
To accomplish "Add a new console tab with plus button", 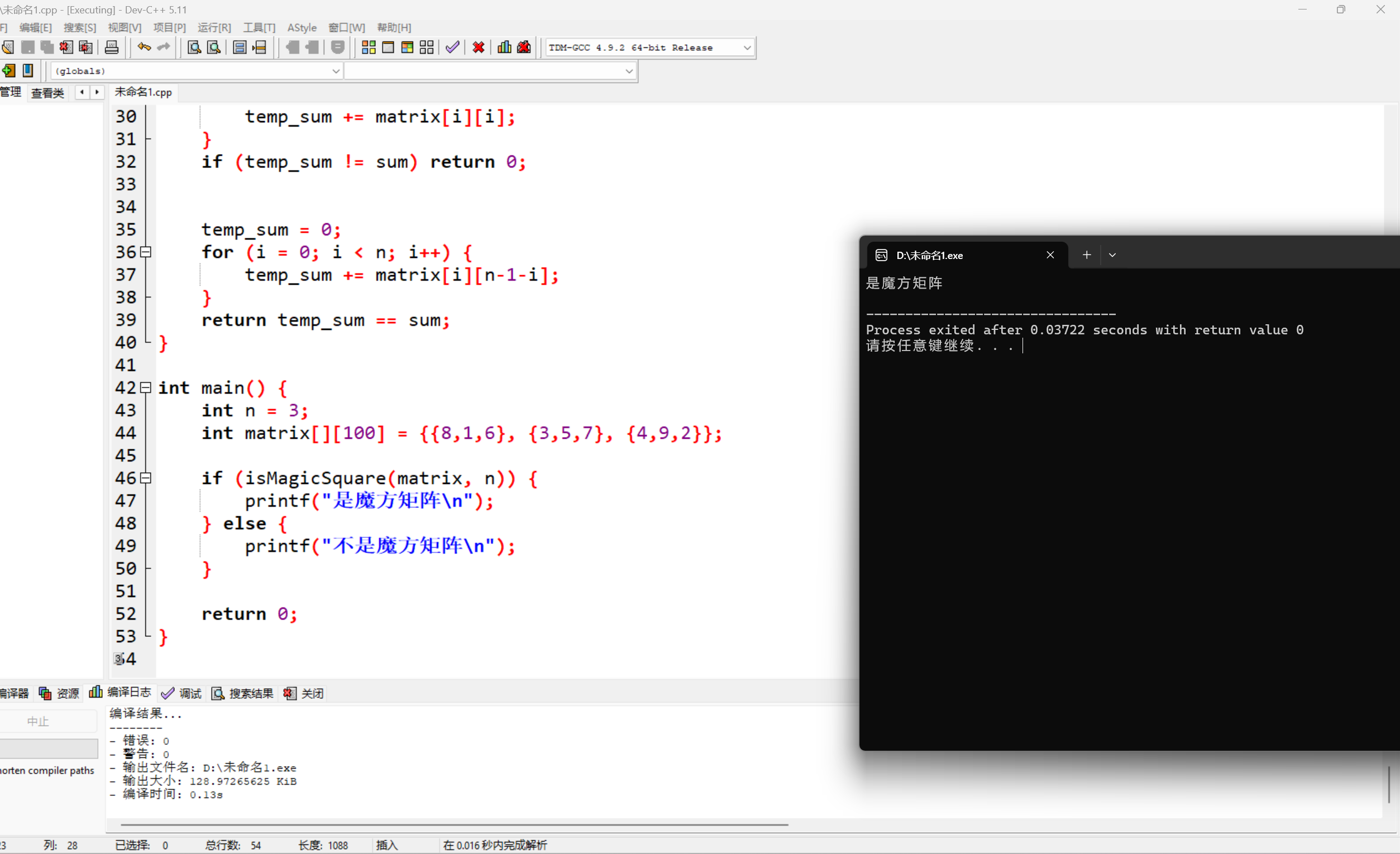I will (1086, 255).
